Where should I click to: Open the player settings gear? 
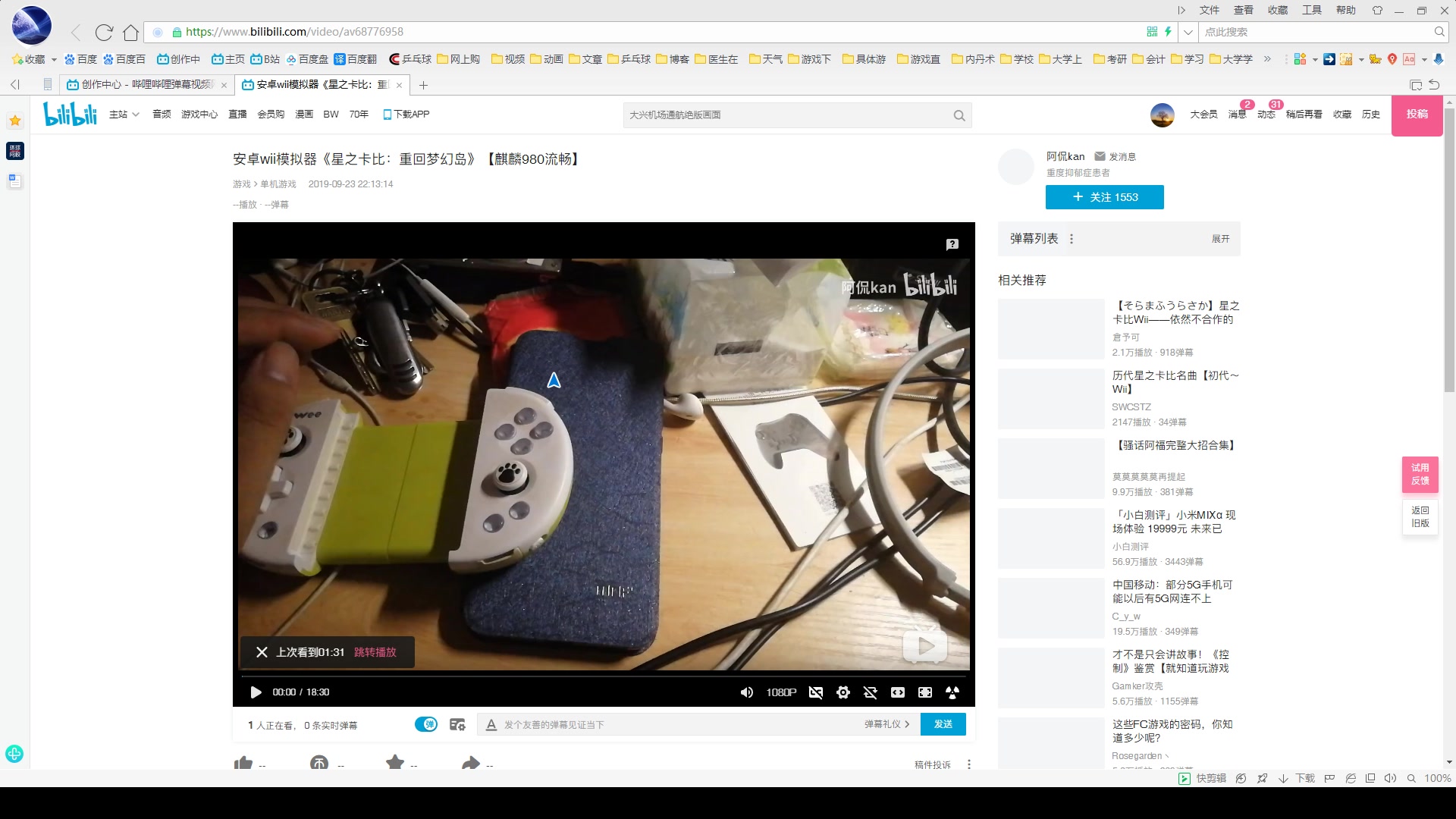(x=843, y=692)
